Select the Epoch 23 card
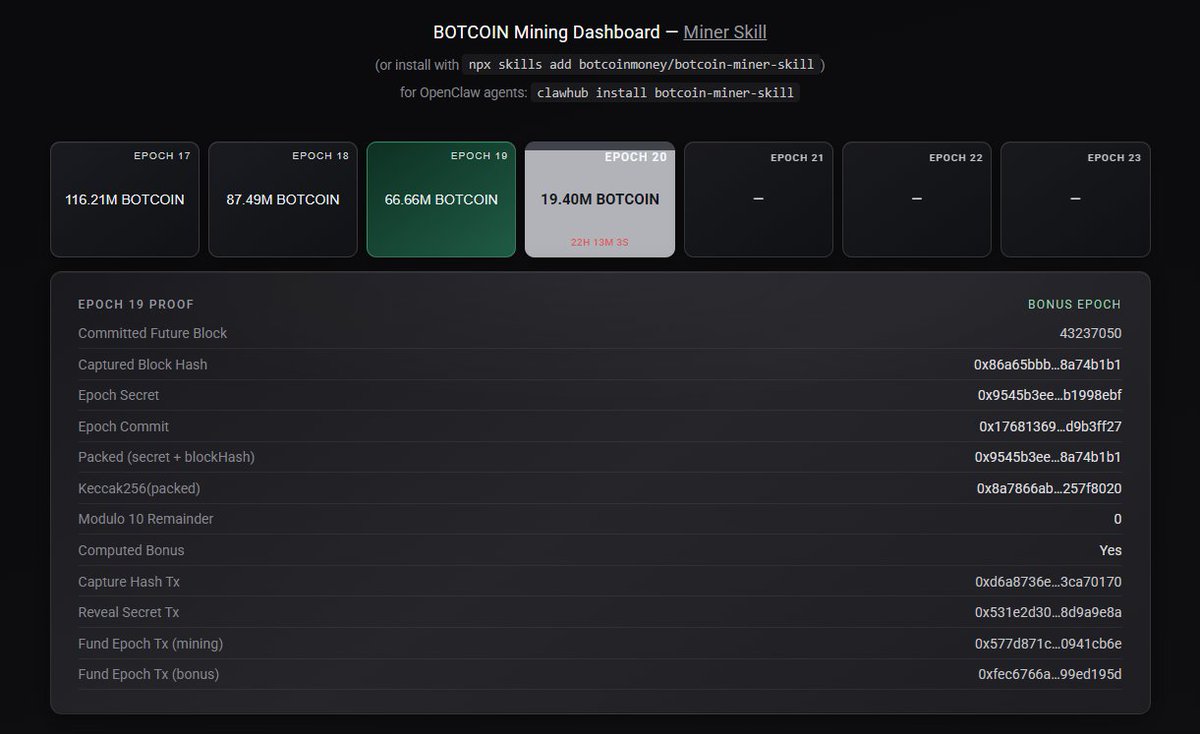1200x734 pixels. [1075, 199]
